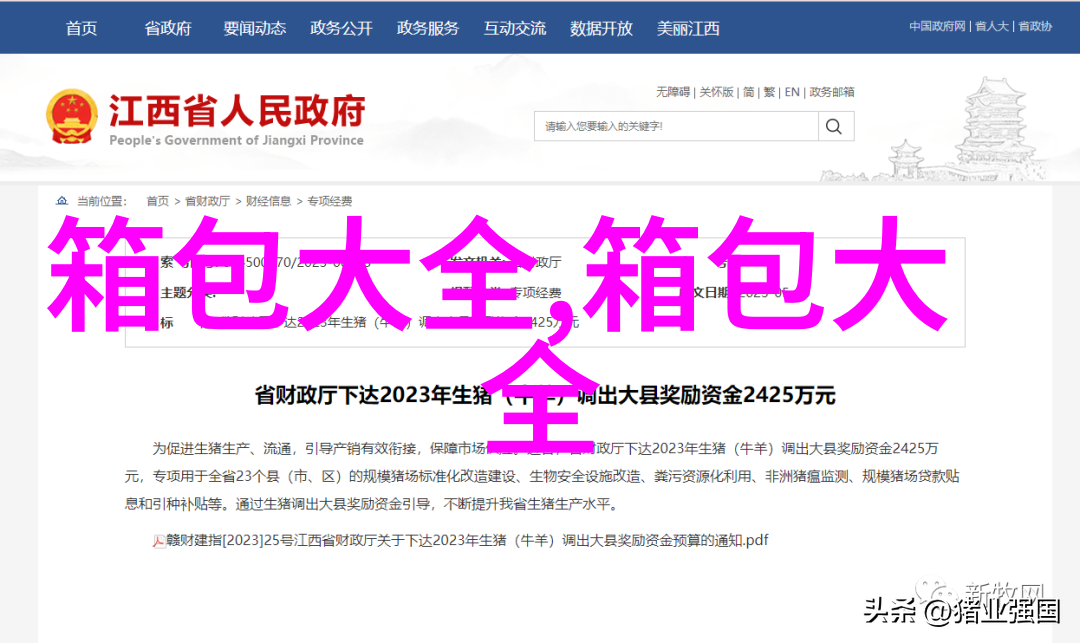Open 政务服务 from the top menu

coord(428,28)
